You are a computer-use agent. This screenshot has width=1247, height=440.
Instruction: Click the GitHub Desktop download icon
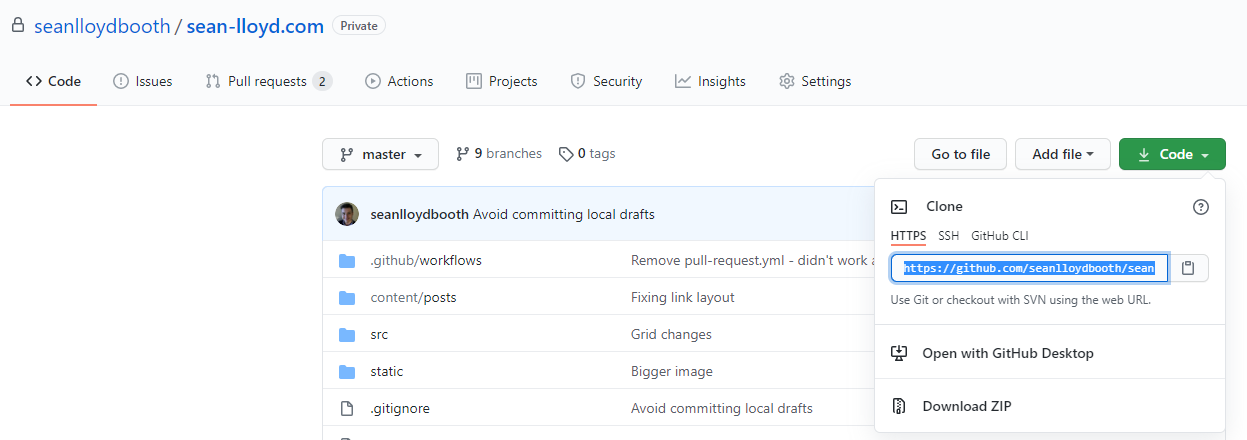click(899, 353)
